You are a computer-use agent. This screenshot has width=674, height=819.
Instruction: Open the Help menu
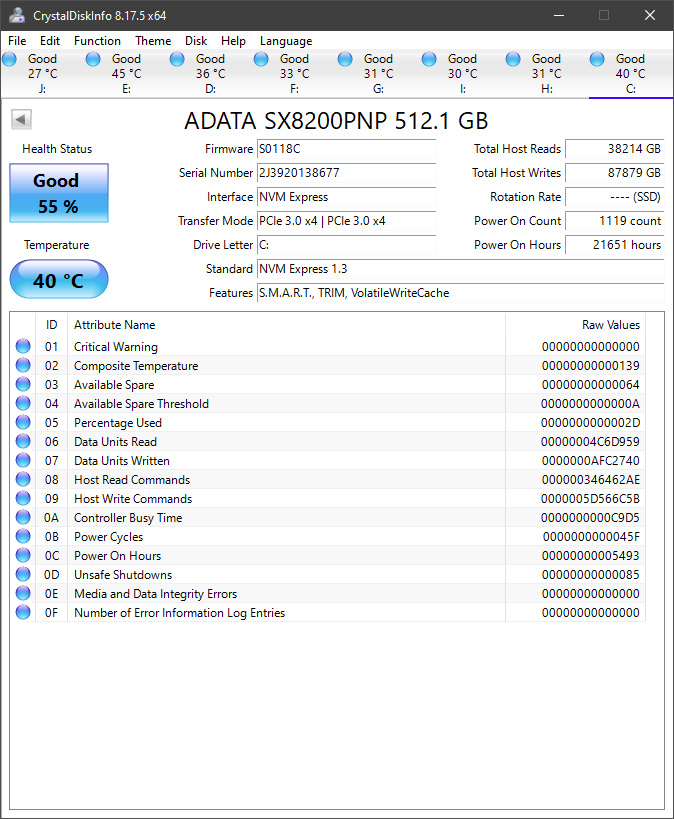[233, 41]
